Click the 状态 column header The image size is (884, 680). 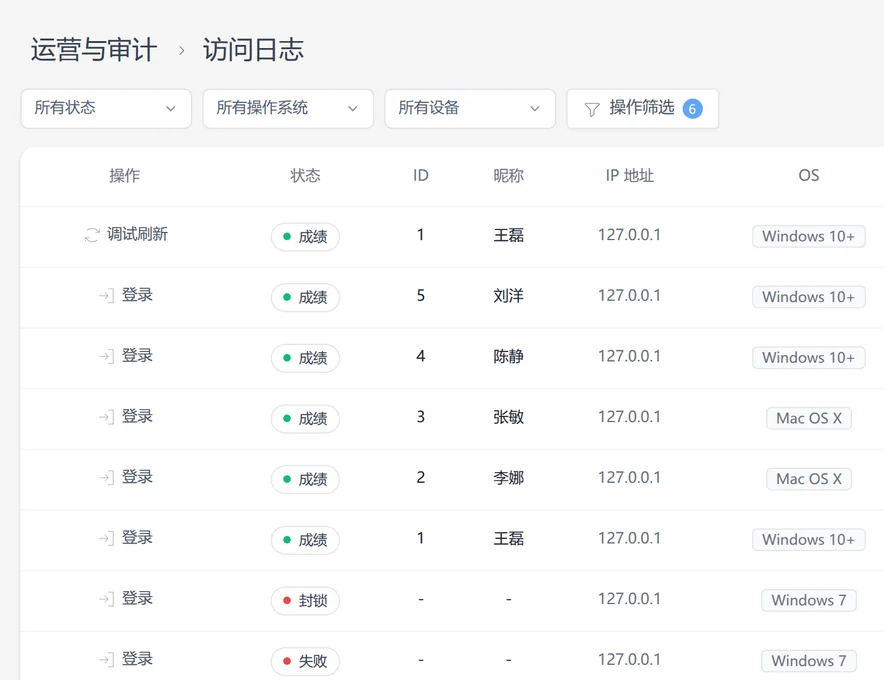coord(306,175)
